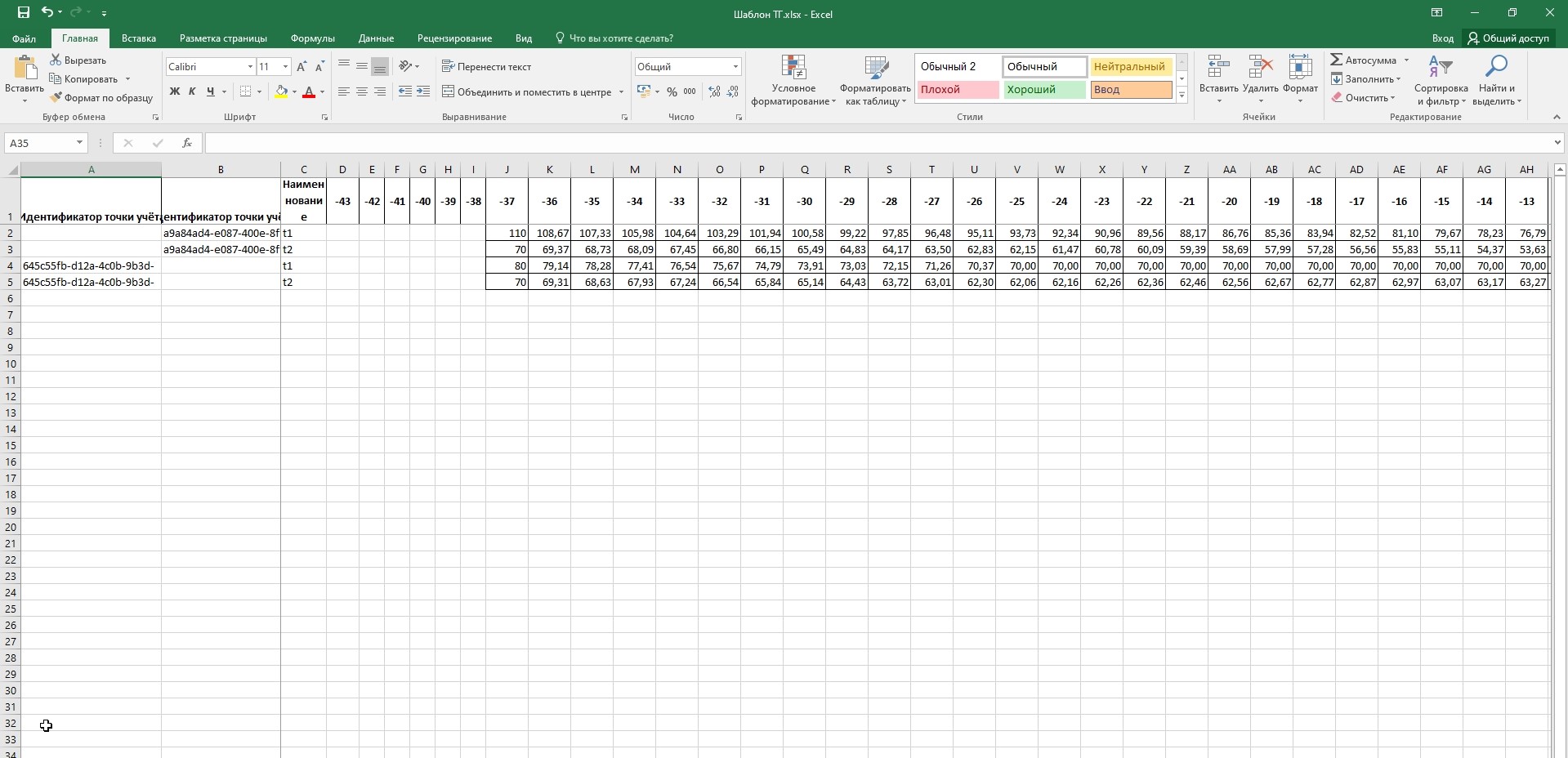Apply borders to cell
Screen dimensions: 1568x758
point(245,91)
